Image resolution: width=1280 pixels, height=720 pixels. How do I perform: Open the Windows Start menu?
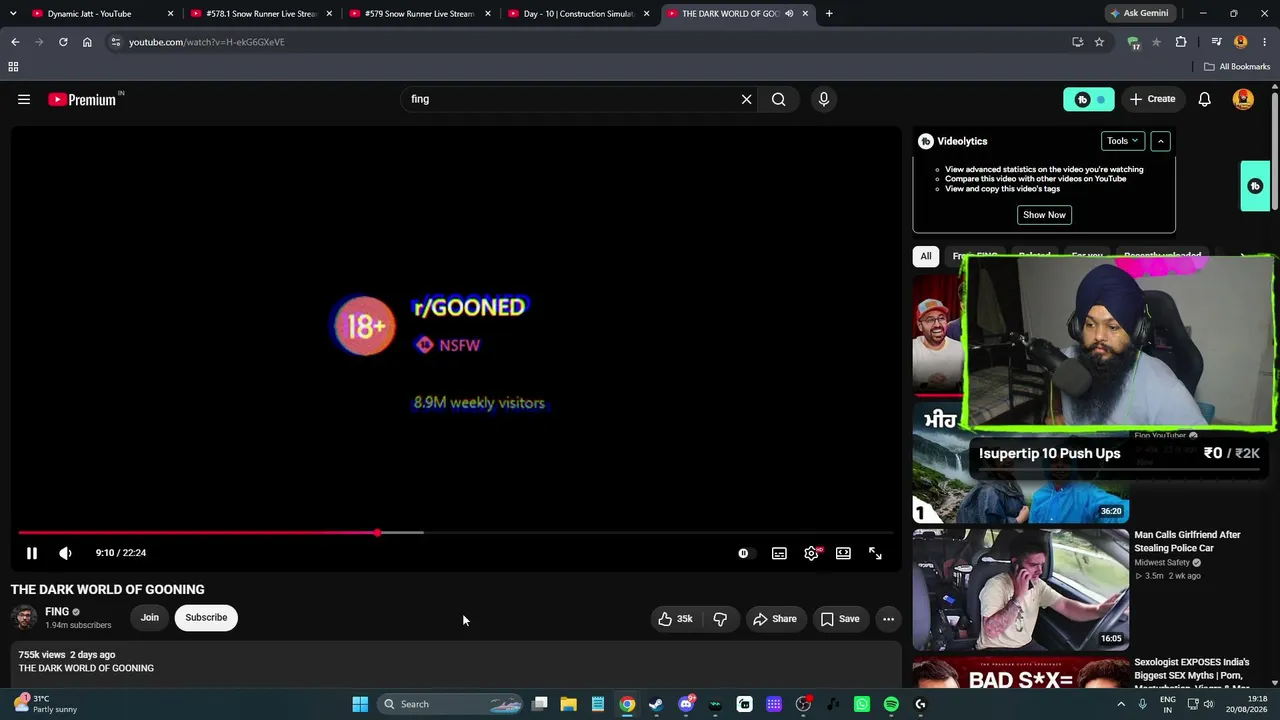(x=360, y=704)
